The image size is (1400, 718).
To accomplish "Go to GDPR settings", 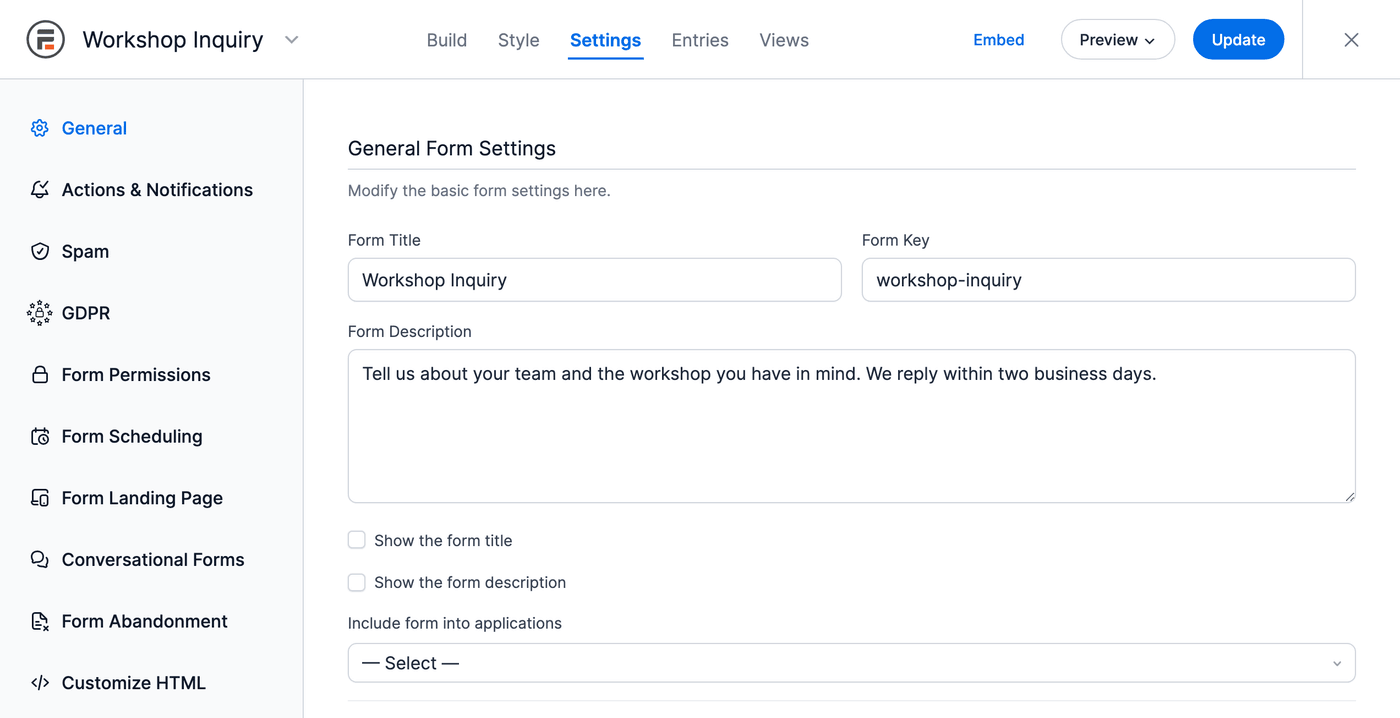I will point(86,313).
